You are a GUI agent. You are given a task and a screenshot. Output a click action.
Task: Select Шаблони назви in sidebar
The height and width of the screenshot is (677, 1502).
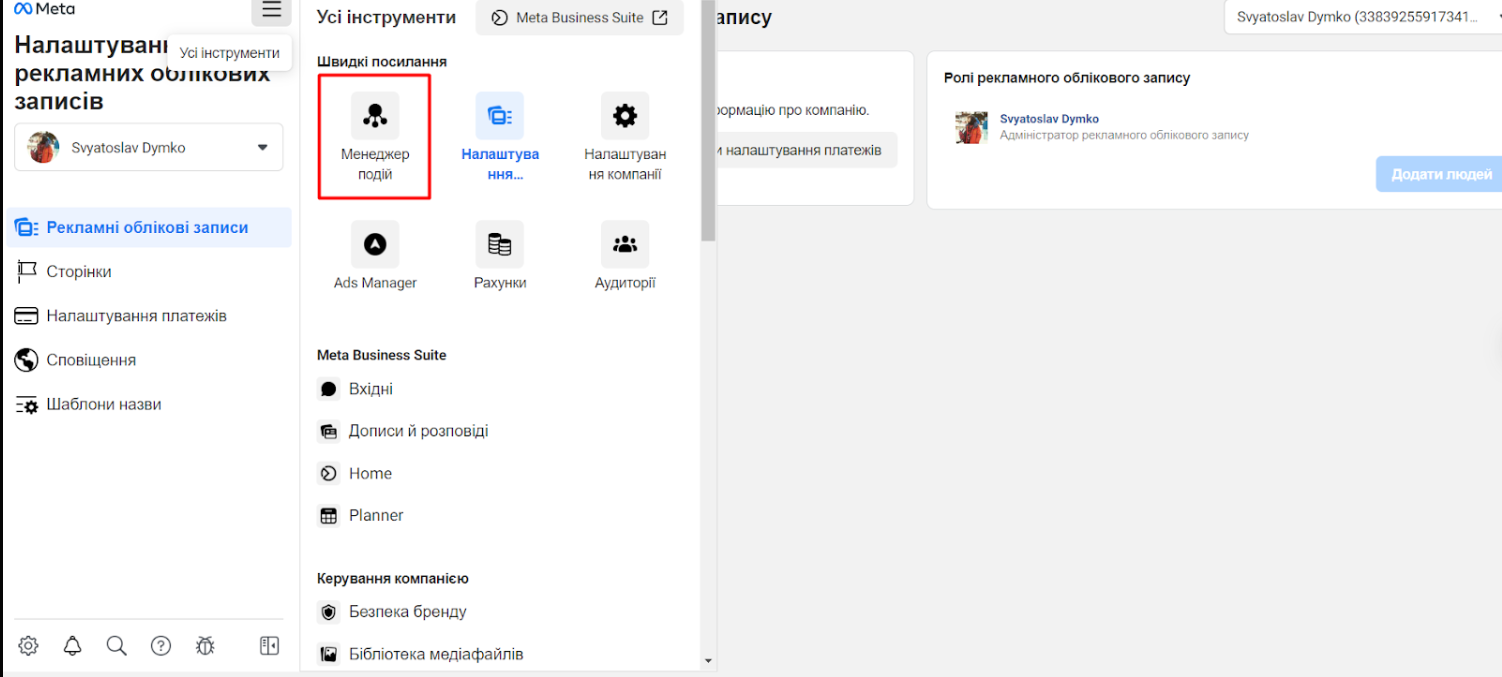pyautogui.click(x=149, y=405)
